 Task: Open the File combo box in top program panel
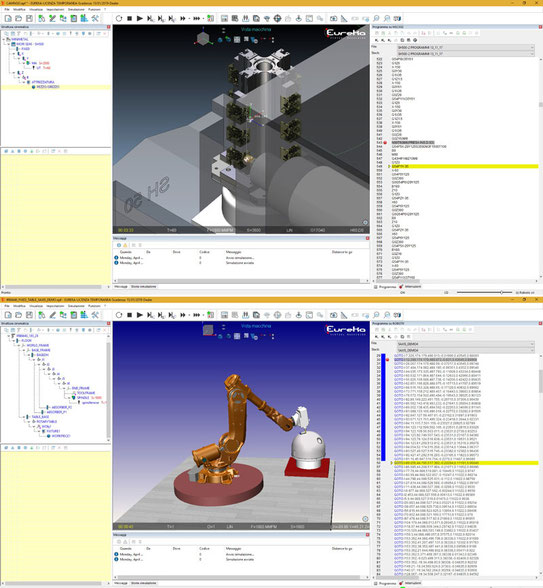tap(465, 47)
